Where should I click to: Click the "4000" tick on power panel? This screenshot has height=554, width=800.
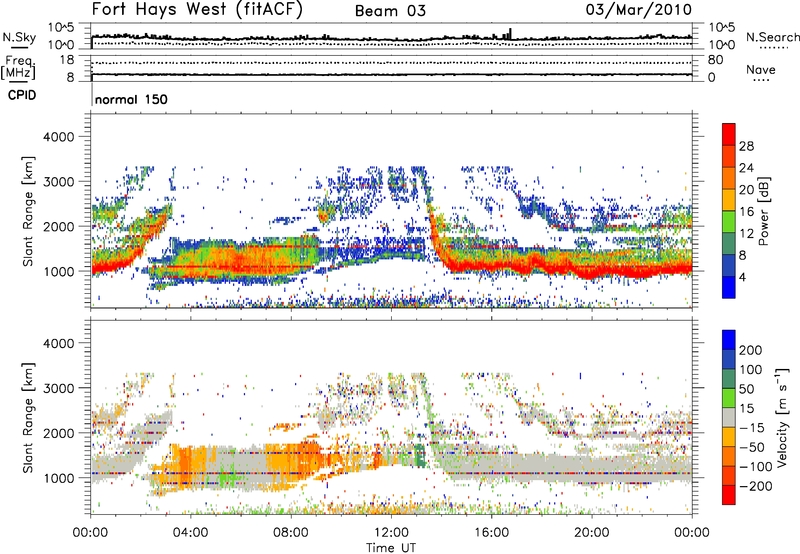(x=58, y=137)
